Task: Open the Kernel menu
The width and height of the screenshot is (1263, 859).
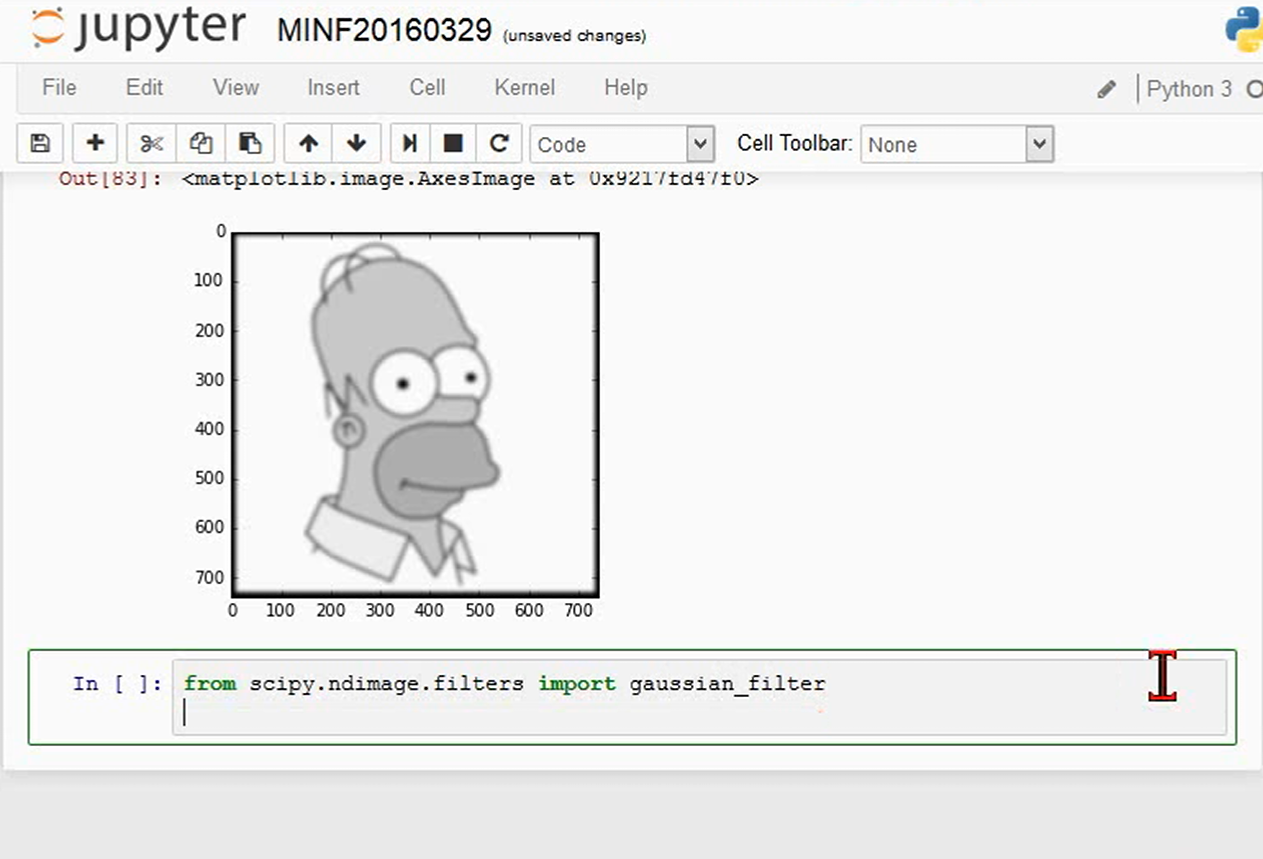Action: click(524, 88)
